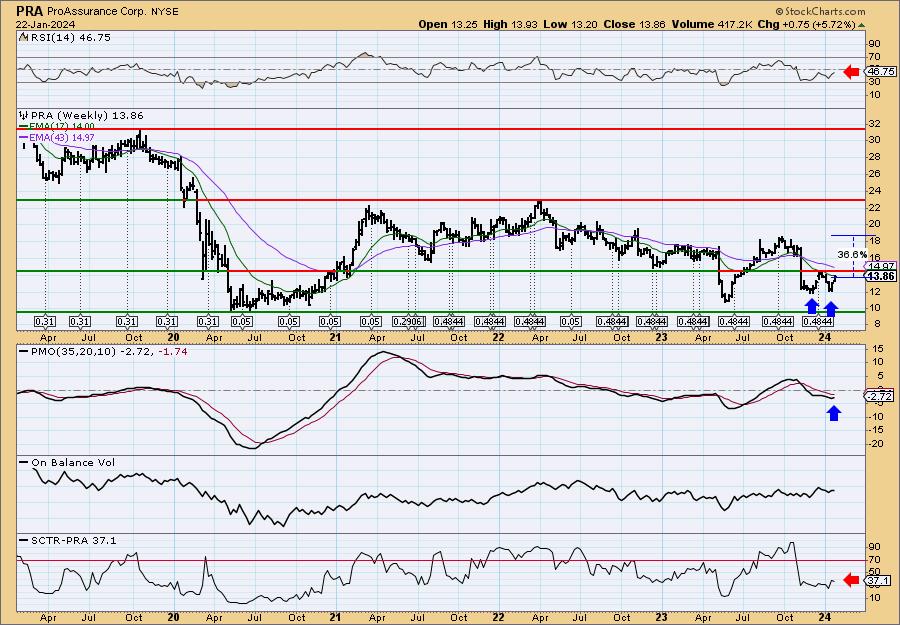Click the SCTR-PRA 37.1 panel title

click(x=73, y=540)
